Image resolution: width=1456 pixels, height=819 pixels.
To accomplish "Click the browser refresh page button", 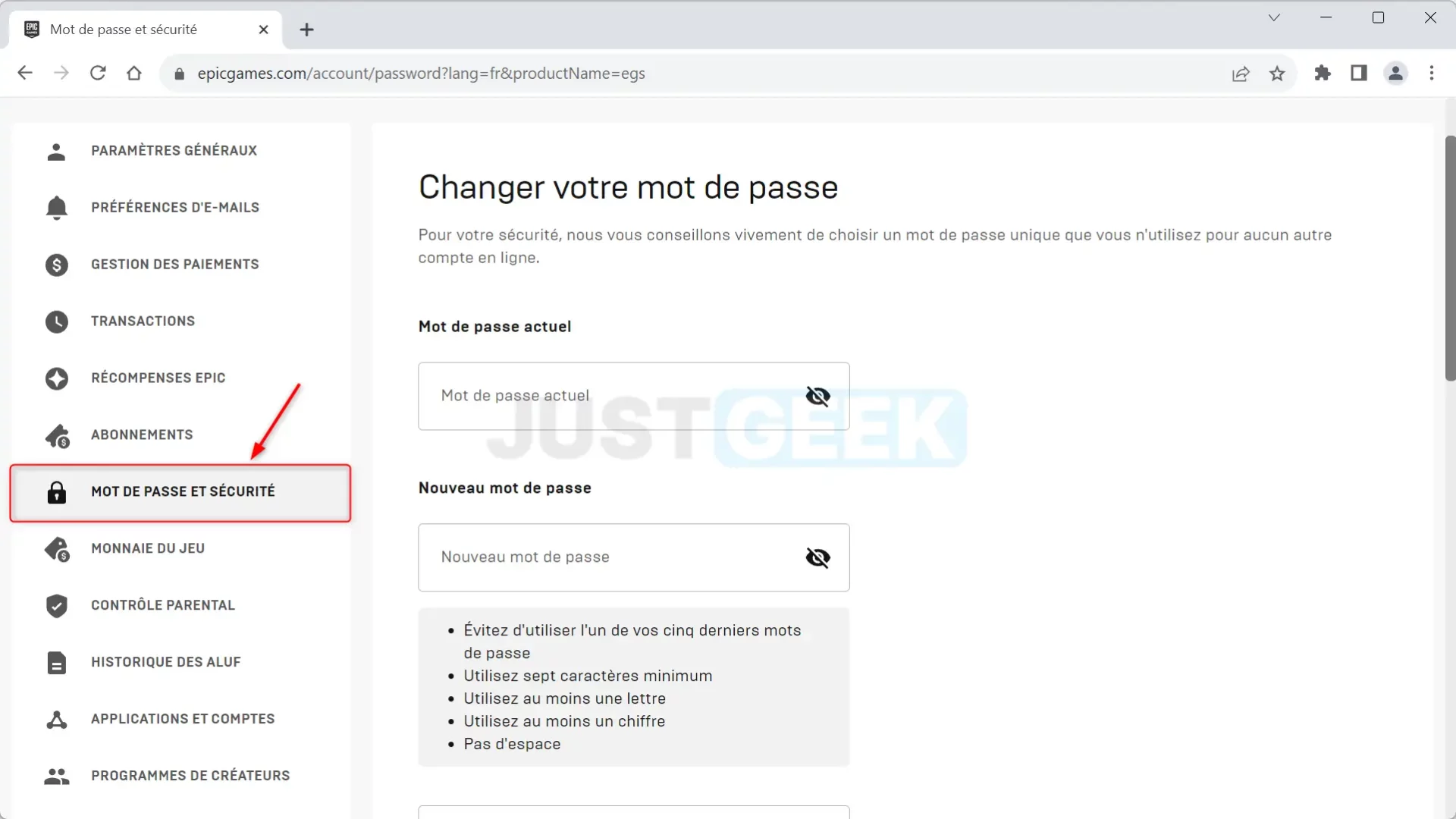I will click(x=97, y=73).
